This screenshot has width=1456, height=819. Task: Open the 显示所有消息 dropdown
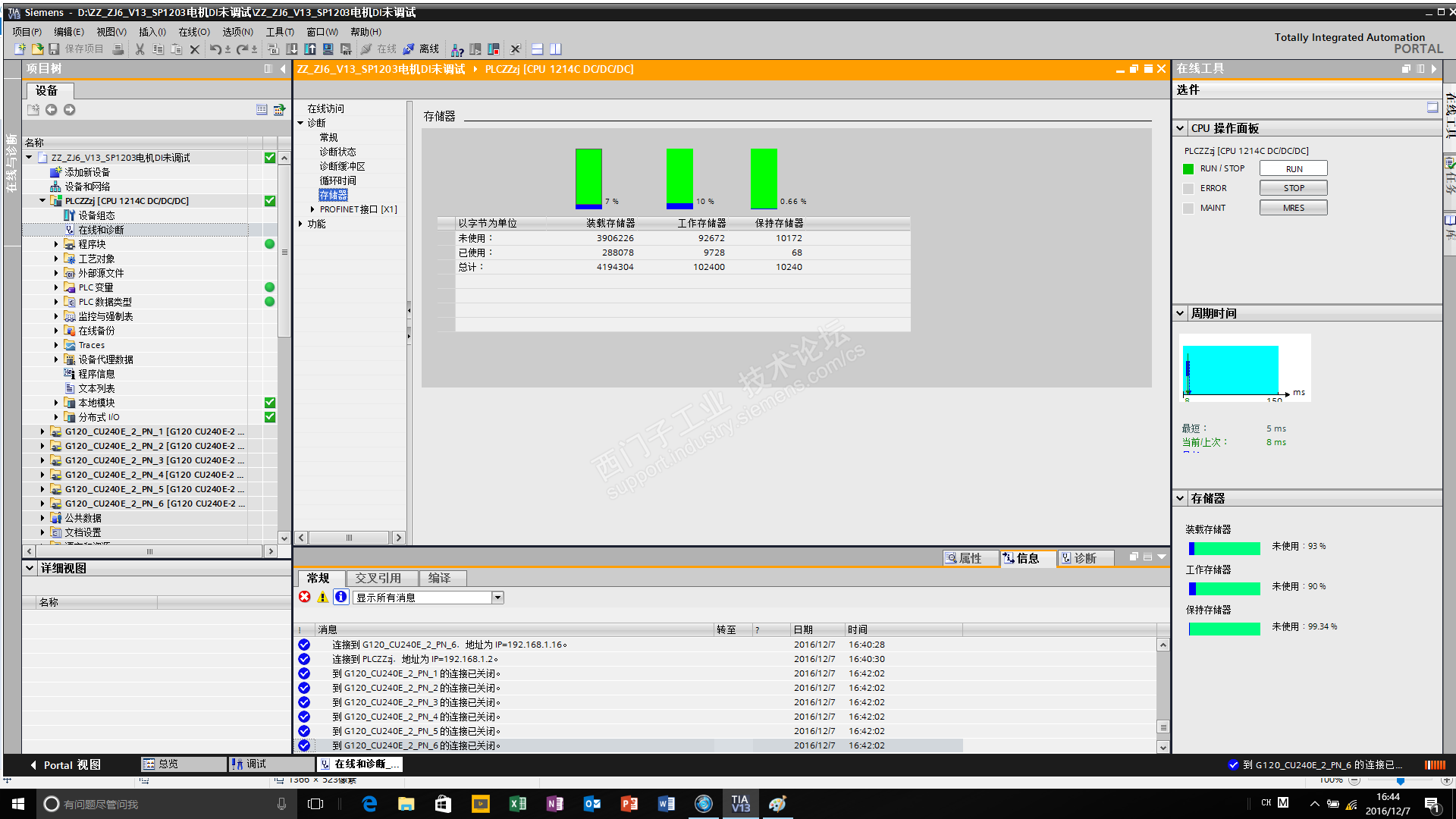pos(497,598)
